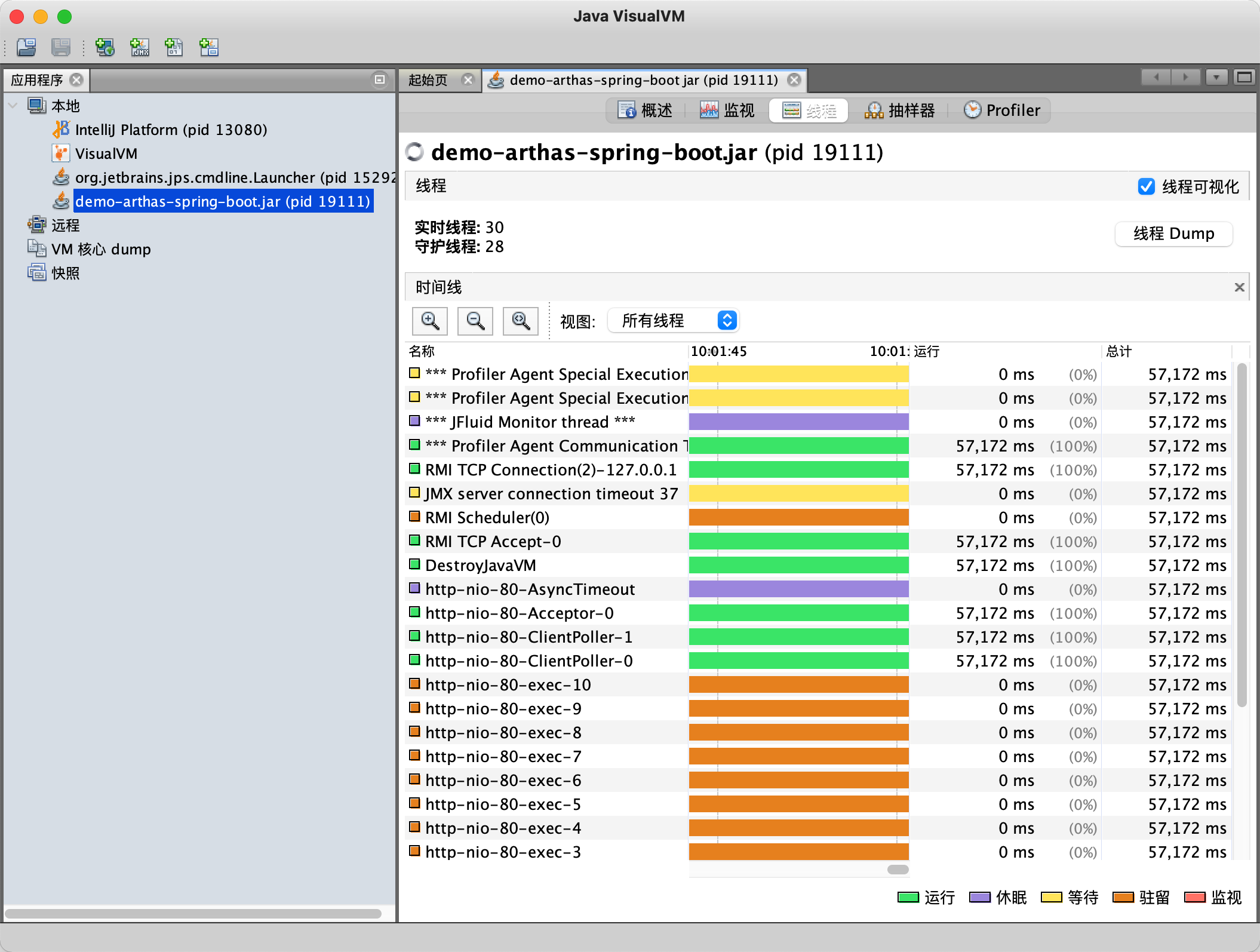This screenshot has width=1260, height=952.
Task: Click the VisualVM application icon in tree
Action: (61, 153)
